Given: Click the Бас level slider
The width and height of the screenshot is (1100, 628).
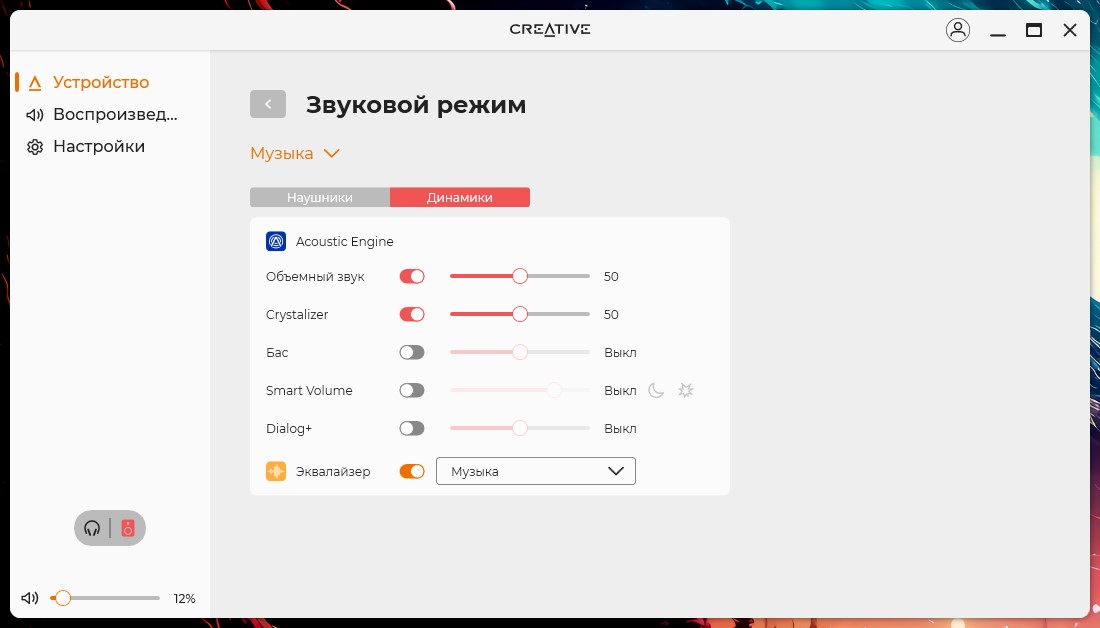Looking at the screenshot, I should point(520,352).
